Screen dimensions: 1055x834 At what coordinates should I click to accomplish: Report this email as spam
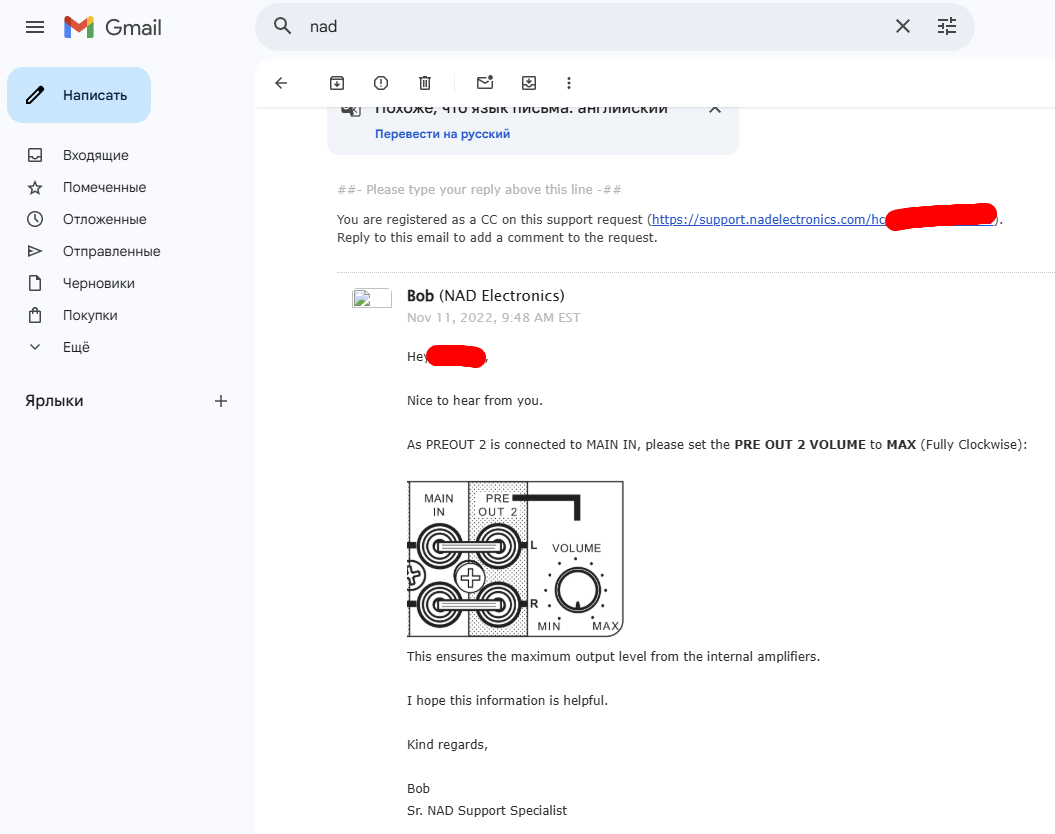(x=381, y=83)
